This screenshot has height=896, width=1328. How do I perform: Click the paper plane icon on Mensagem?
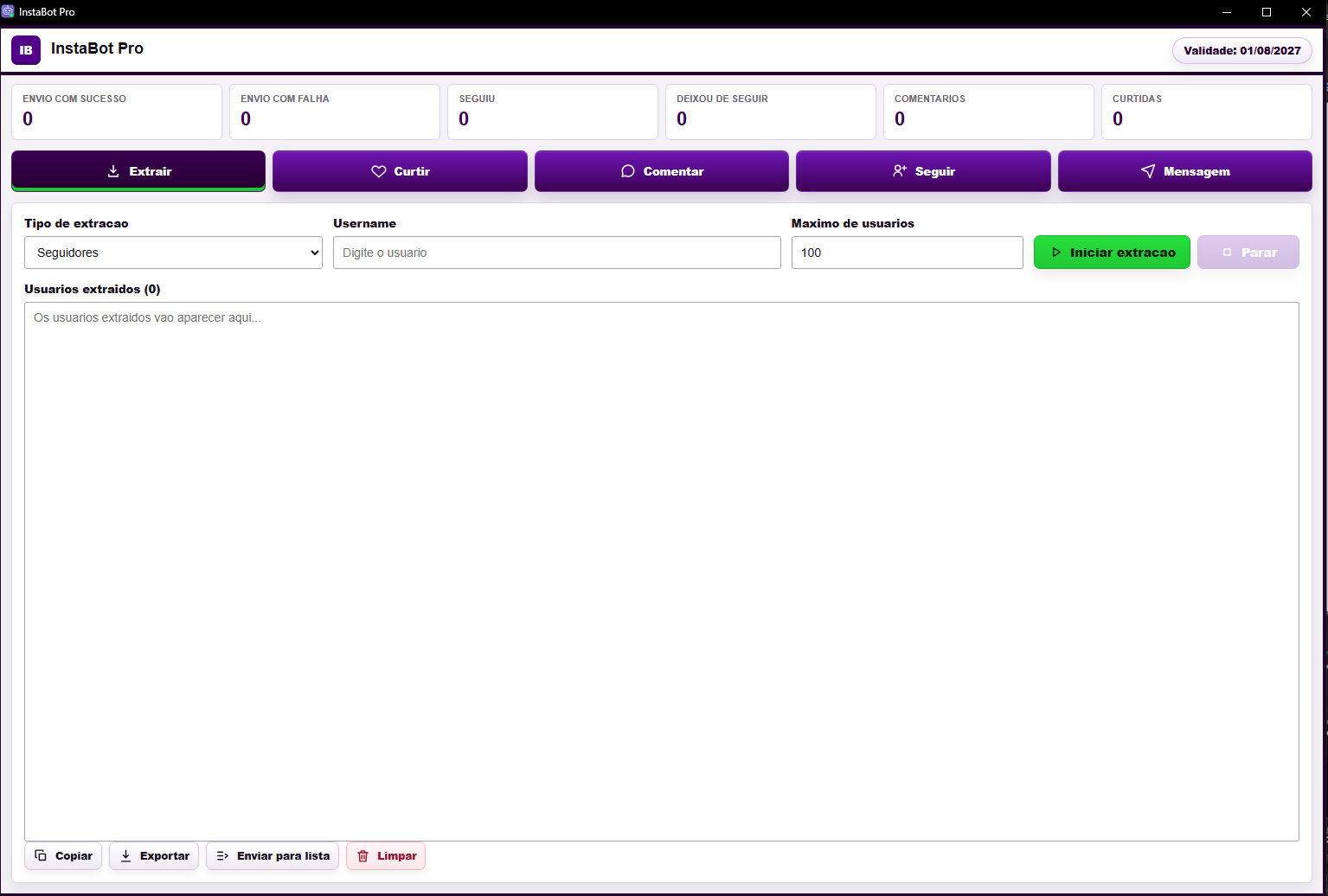1148,171
